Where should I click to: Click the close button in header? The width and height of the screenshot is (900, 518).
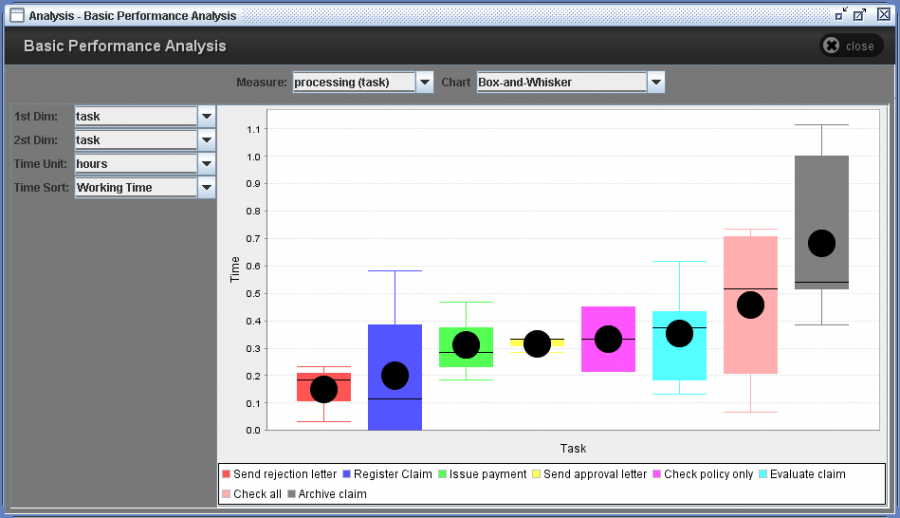click(849, 46)
